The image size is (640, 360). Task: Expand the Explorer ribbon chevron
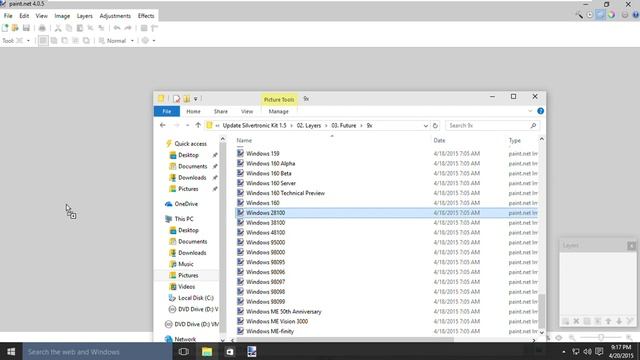[x=530, y=111]
